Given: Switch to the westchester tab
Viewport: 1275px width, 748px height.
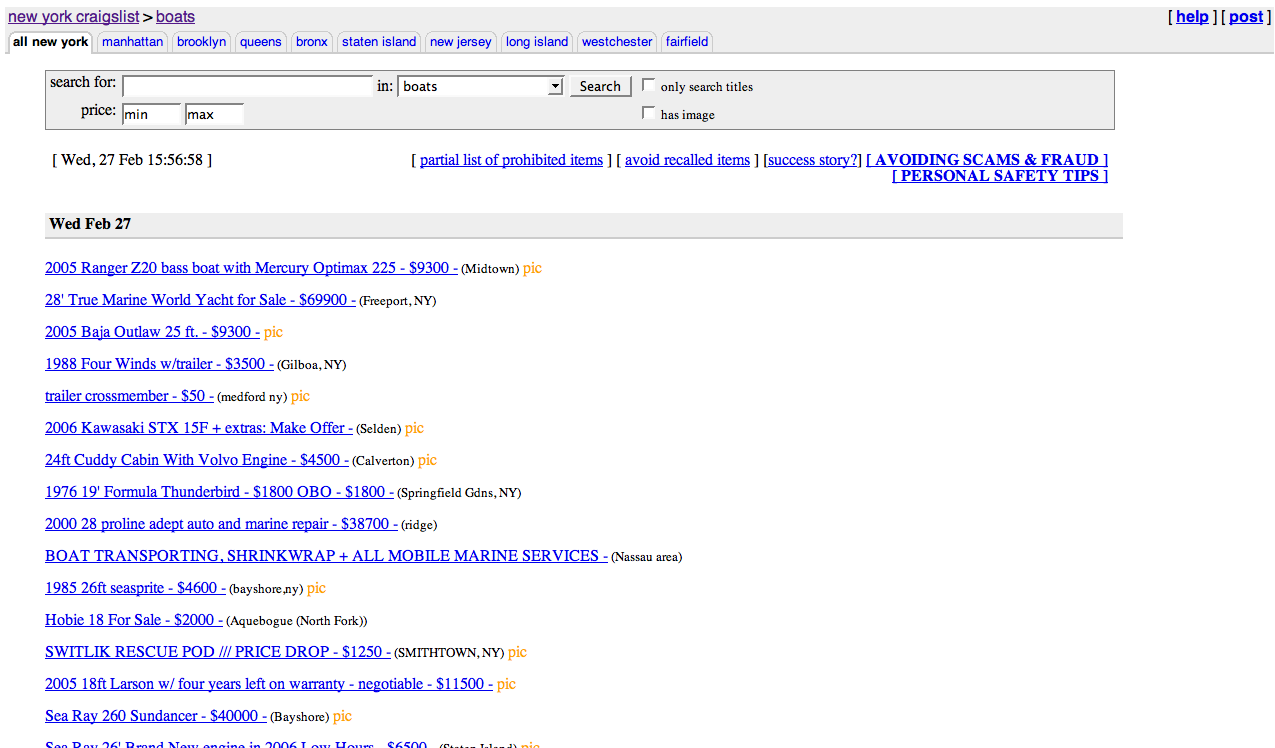Looking at the screenshot, I should tap(617, 42).
